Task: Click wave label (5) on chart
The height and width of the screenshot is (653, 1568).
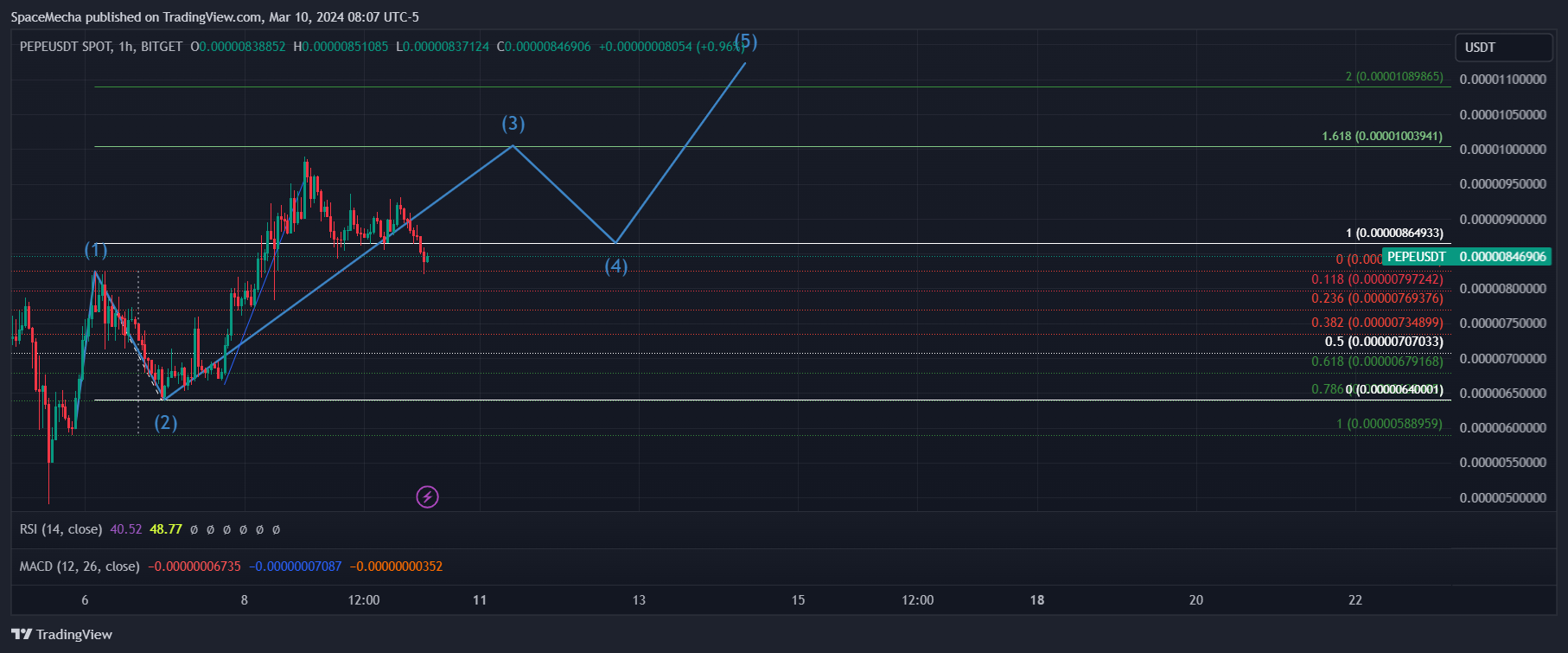Action: click(745, 42)
